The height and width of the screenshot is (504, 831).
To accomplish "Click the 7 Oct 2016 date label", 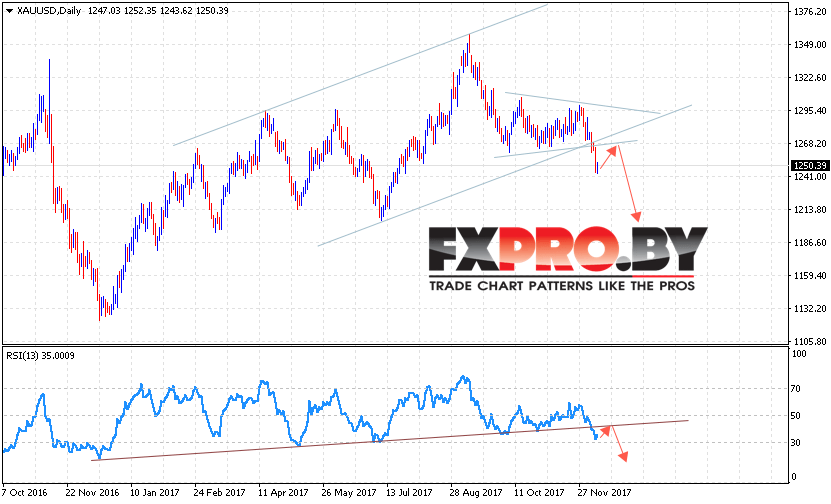I will (25, 493).
